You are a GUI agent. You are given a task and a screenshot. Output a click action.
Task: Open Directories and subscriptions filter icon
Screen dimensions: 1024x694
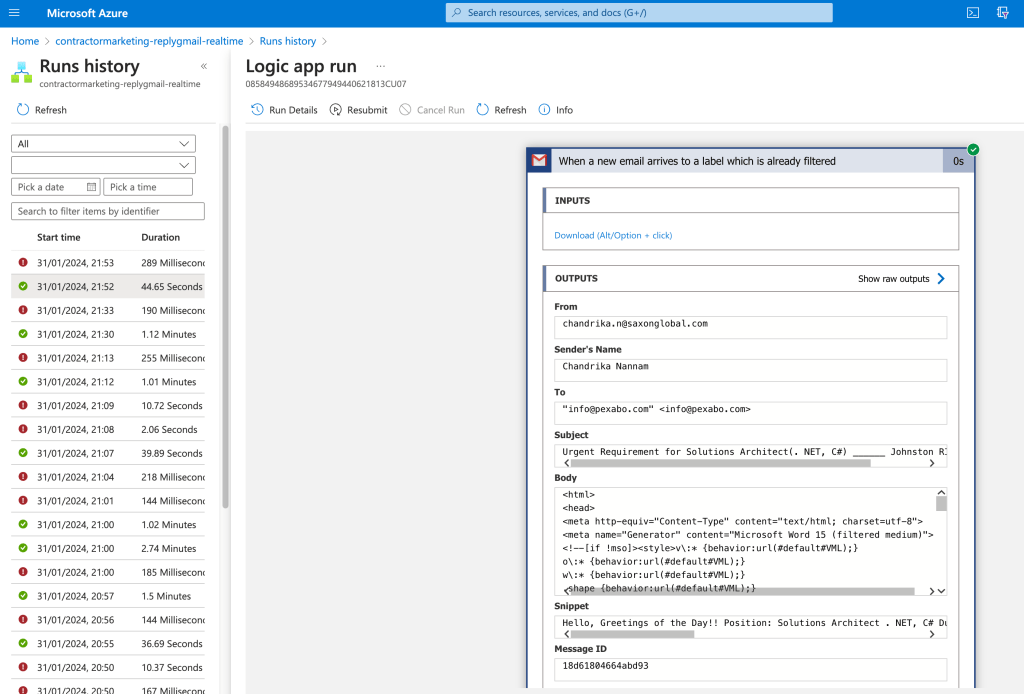1003,13
